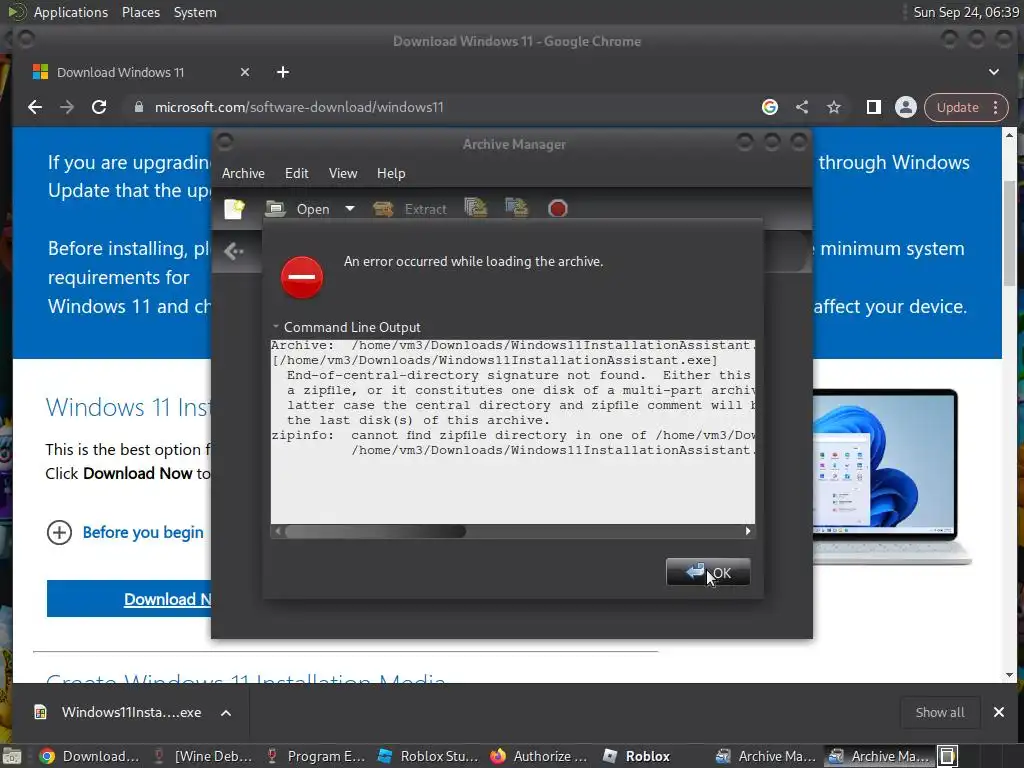Reload the Chrome page
1024x768 pixels.
[99, 107]
